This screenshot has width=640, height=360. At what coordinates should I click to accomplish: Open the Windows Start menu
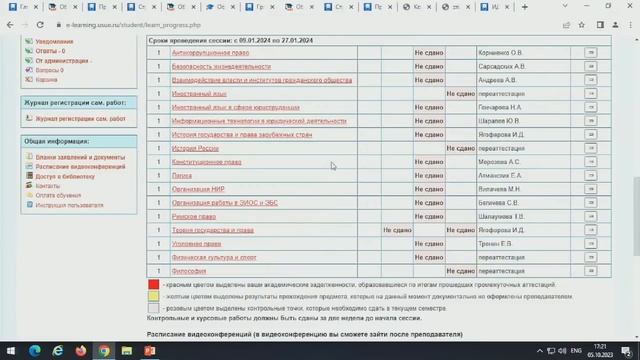[x=11, y=351]
